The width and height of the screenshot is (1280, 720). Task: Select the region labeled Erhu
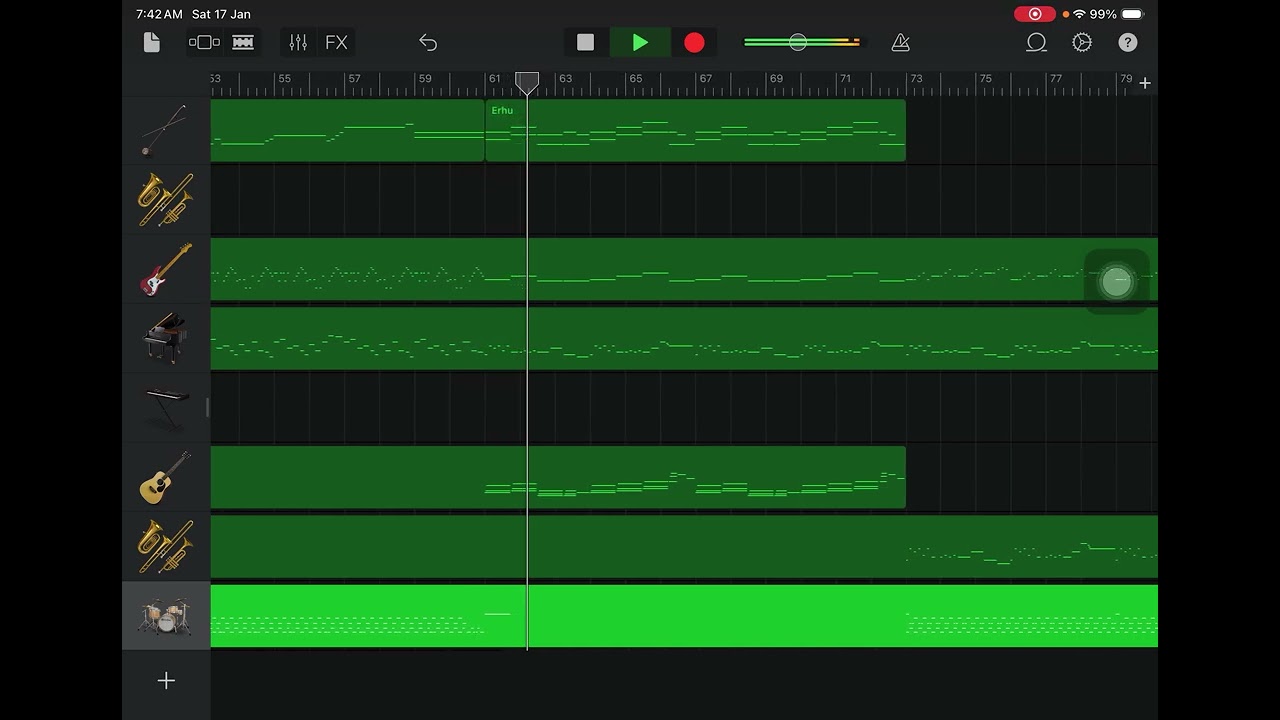click(695, 130)
